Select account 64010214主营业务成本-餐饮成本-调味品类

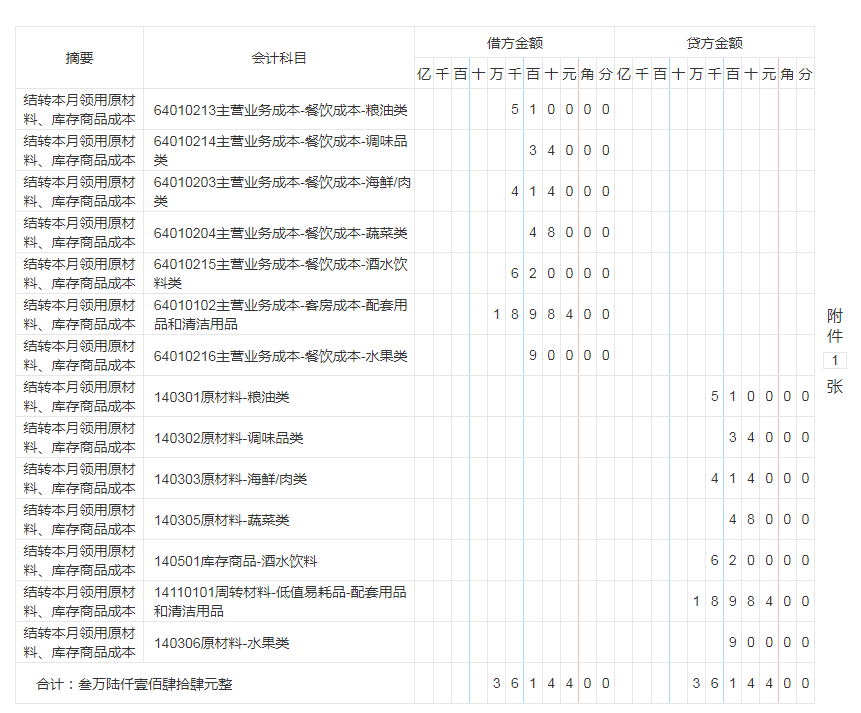pos(281,151)
